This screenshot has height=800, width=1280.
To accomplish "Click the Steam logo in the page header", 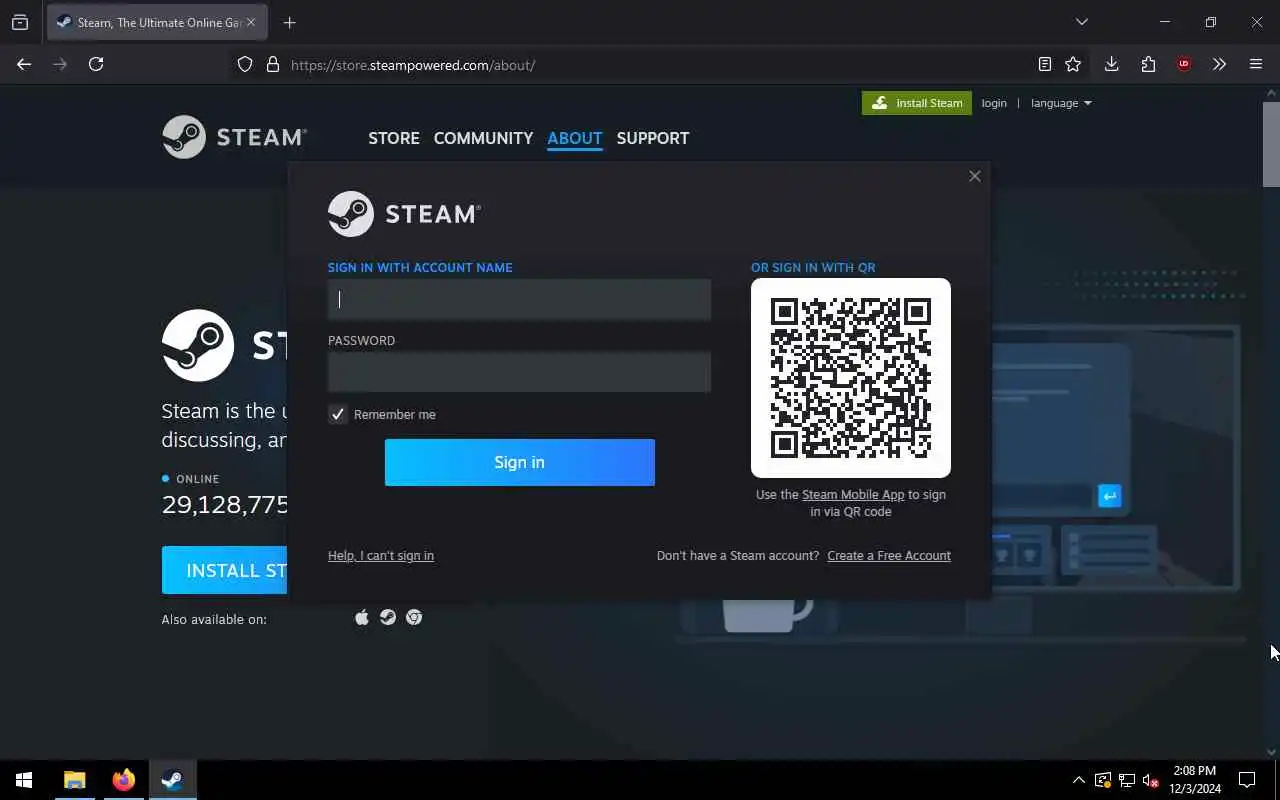I will click(234, 137).
